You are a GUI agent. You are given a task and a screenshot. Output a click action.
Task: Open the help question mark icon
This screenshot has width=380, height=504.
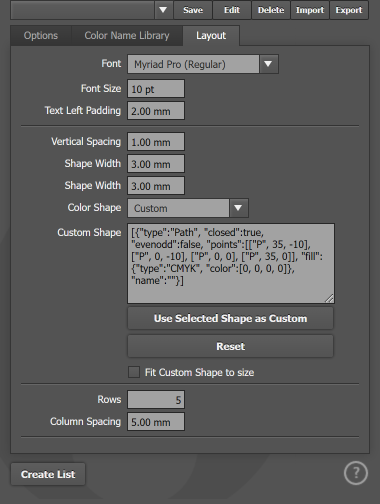click(x=356, y=473)
